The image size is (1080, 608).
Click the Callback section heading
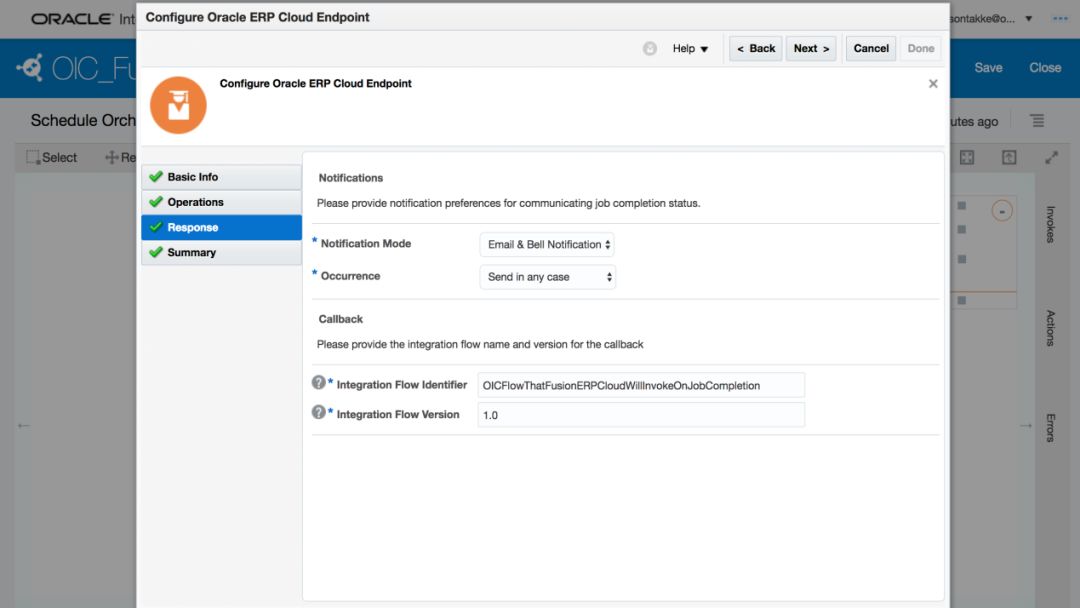pos(340,319)
